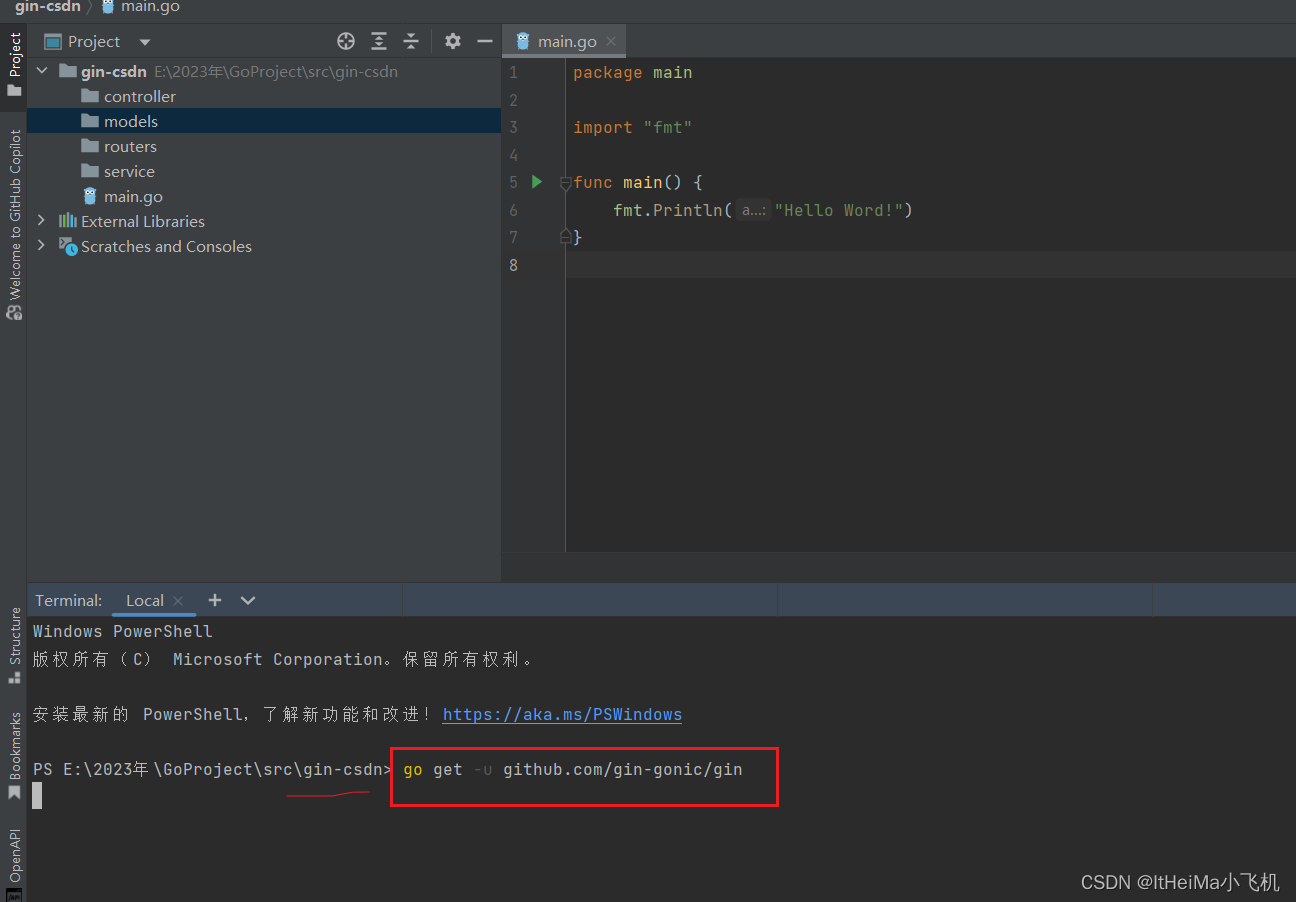Viewport: 1296px width, 902px height.
Task: Select the models folder in Project tree
Action: (131, 121)
